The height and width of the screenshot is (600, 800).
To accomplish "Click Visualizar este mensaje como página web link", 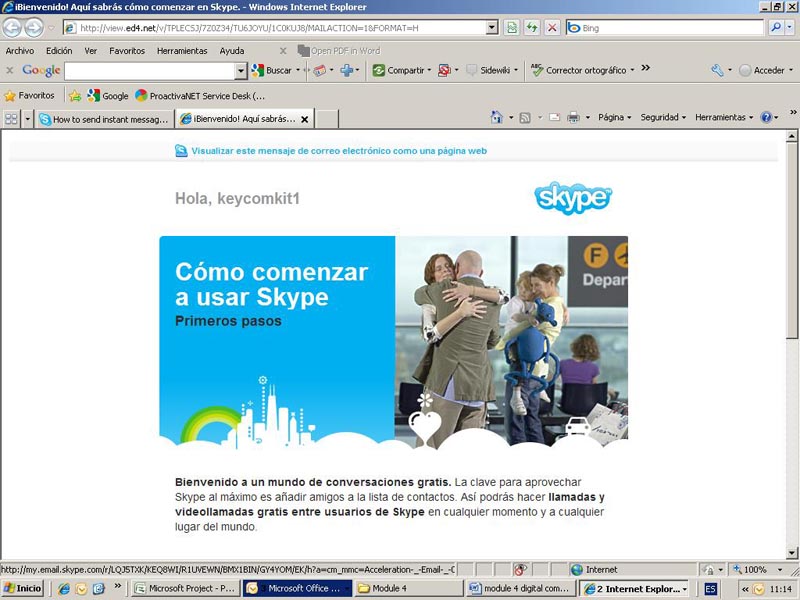I will [x=339, y=151].
